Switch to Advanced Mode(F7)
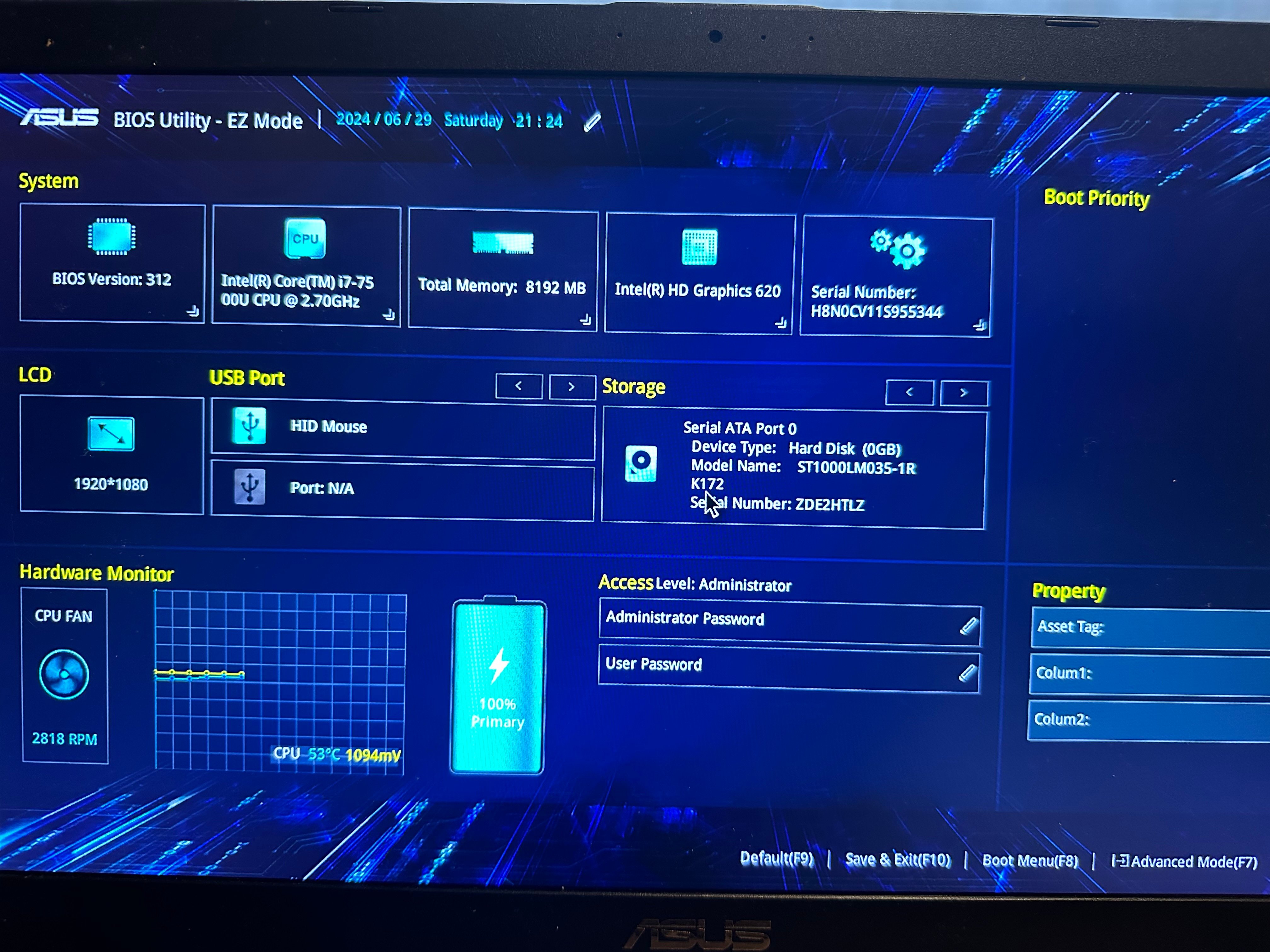The image size is (1270, 952). 1184,861
